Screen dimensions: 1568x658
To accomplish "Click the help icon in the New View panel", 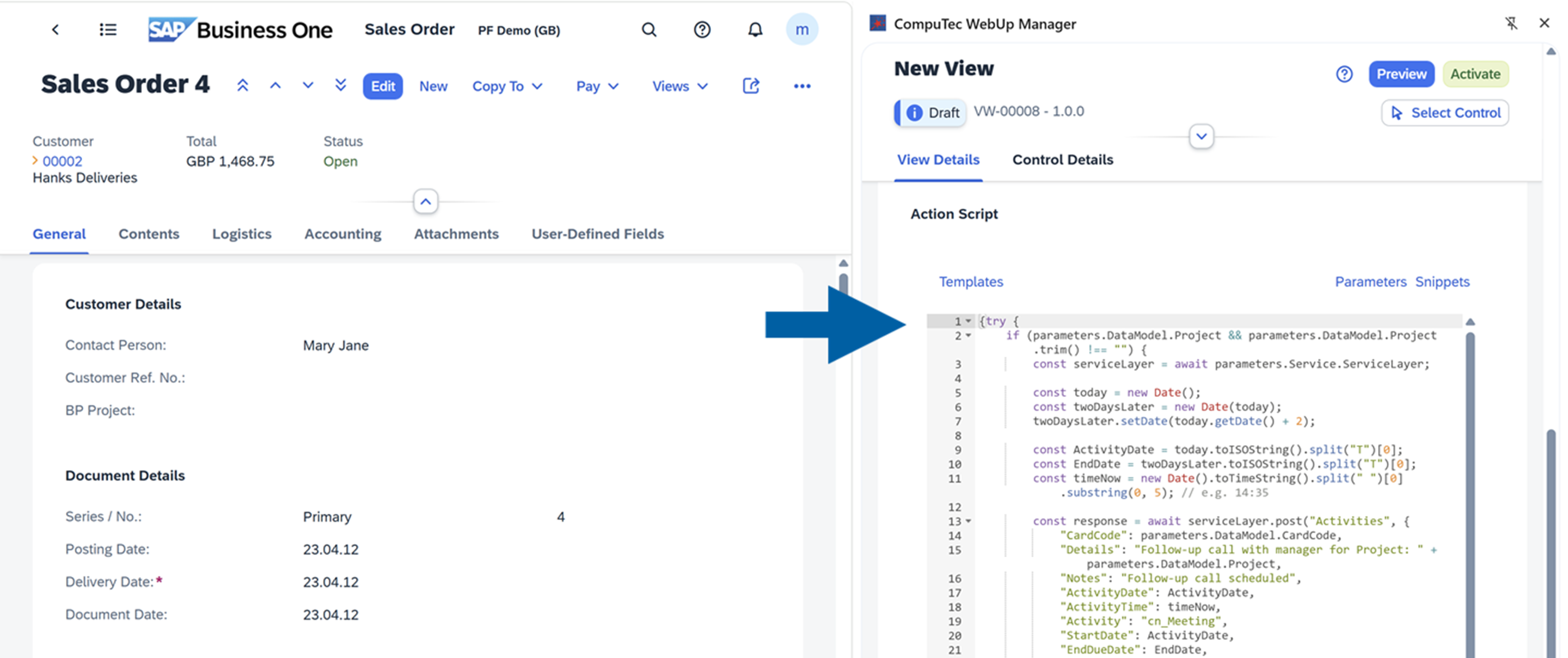I will (x=1345, y=73).
